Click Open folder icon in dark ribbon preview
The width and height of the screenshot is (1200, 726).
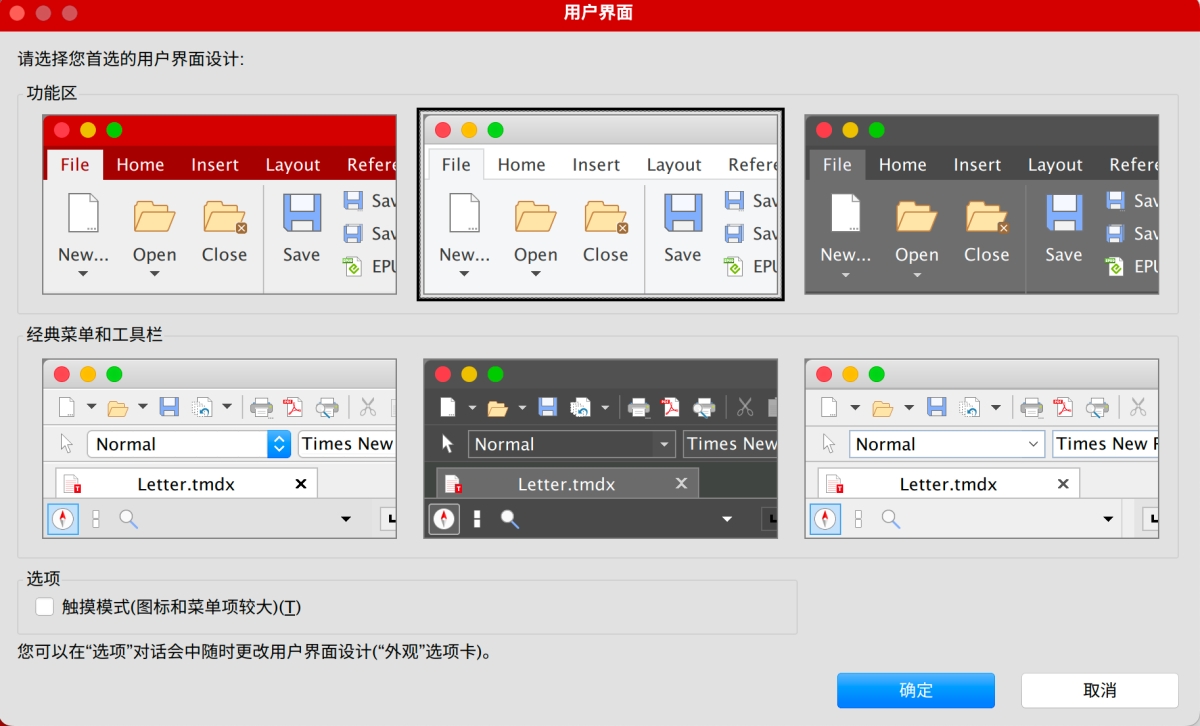tap(916, 215)
